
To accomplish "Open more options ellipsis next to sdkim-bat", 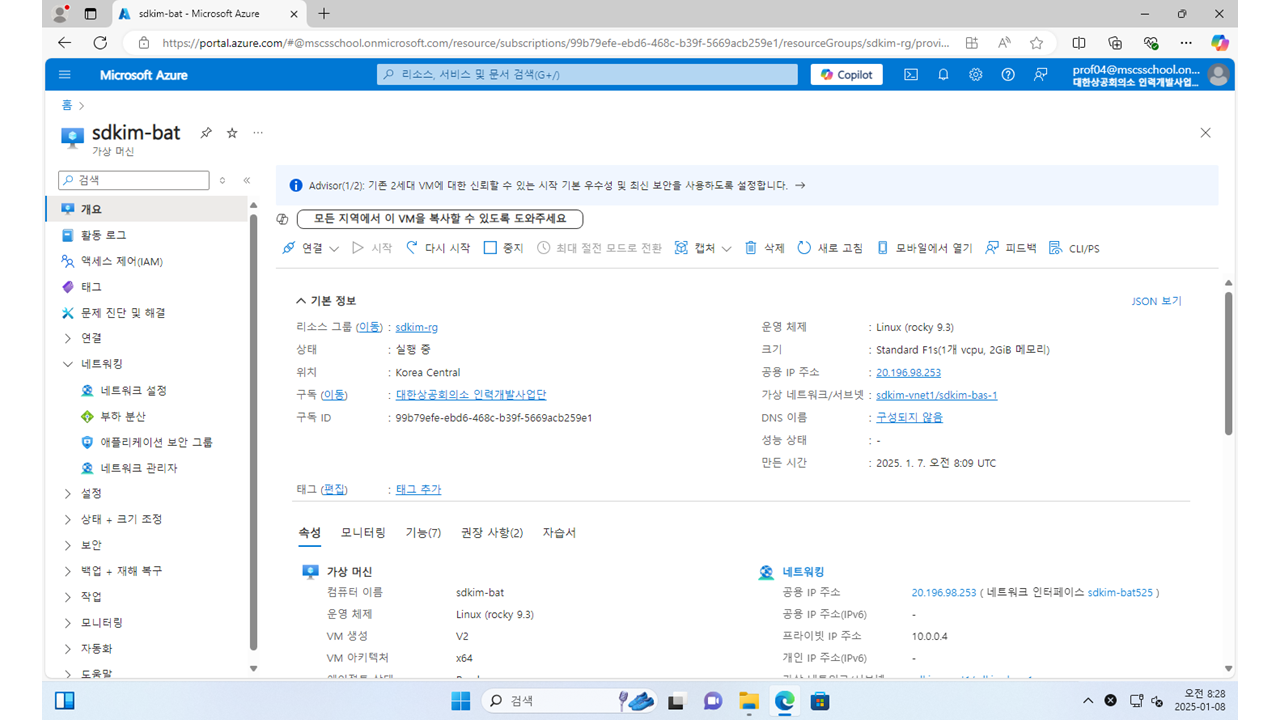I will pos(258,133).
